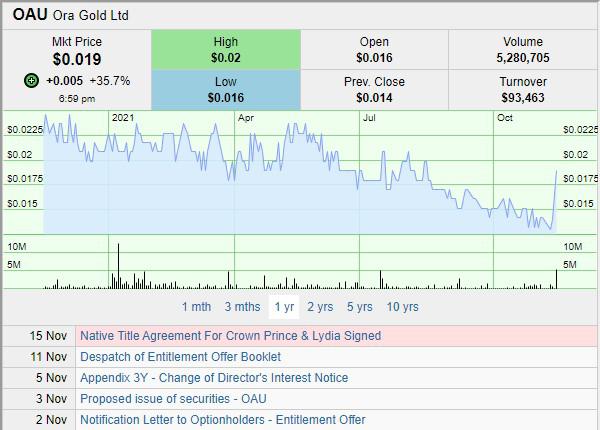Select the 1 yr chart range
The height and width of the screenshot is (430, 600).
pos(284,307)
